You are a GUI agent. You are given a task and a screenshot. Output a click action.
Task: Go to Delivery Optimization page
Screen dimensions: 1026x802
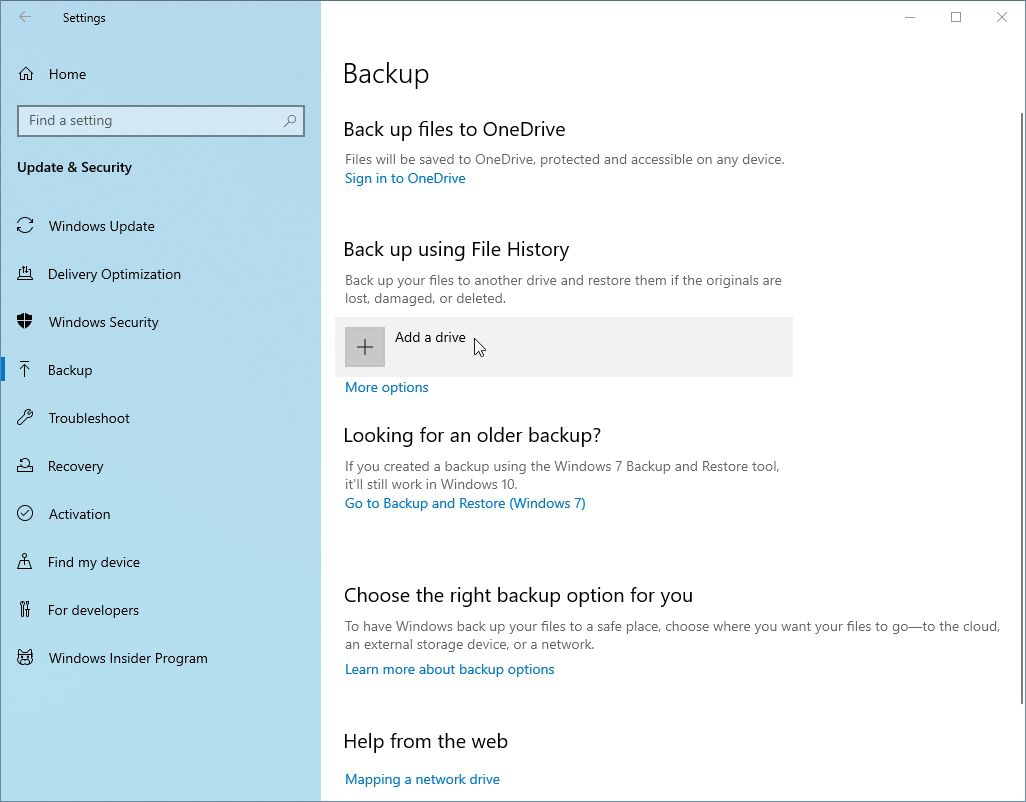click(x=115, y=274)
